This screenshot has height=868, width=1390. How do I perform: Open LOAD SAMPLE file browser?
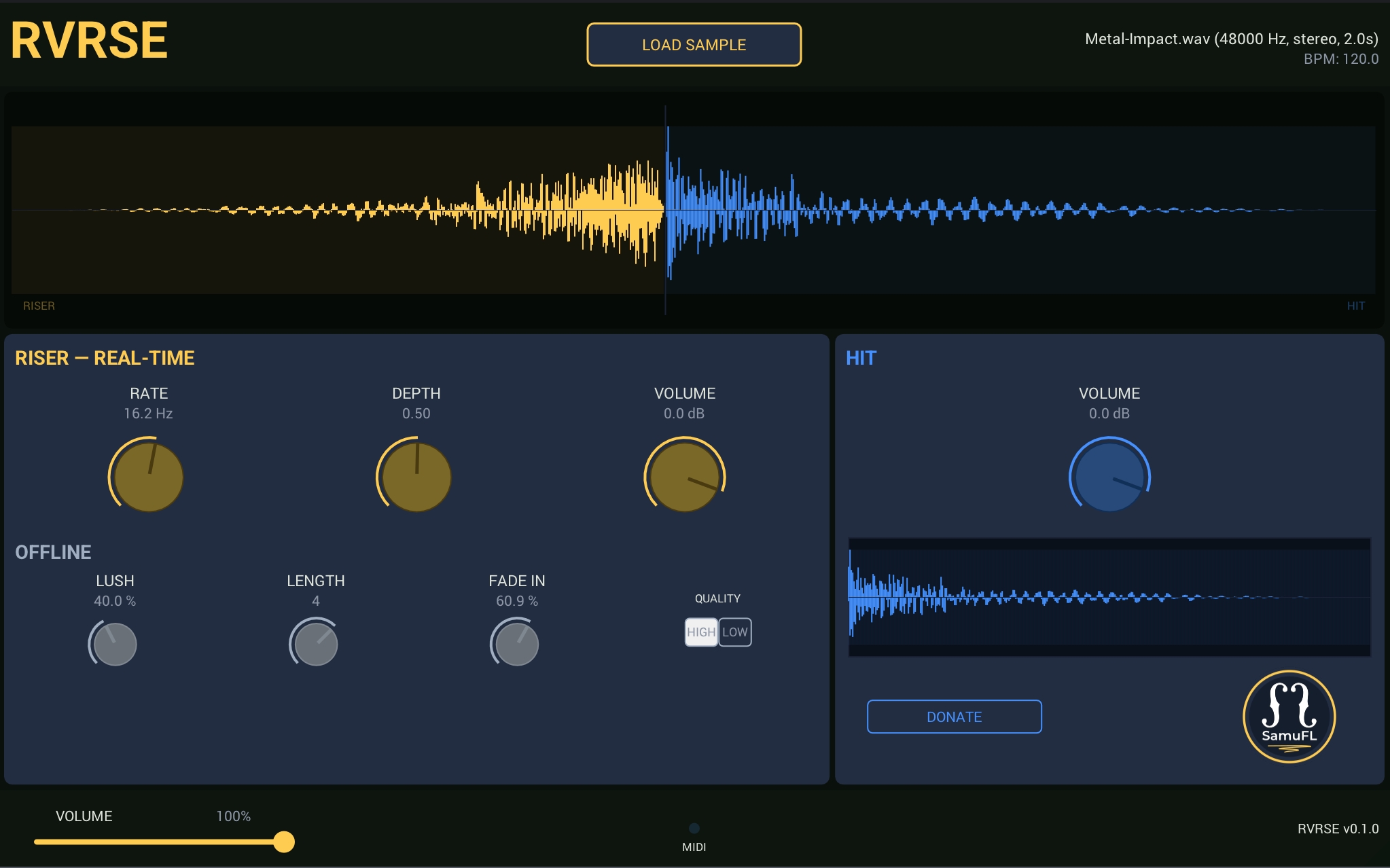(694, 44)
